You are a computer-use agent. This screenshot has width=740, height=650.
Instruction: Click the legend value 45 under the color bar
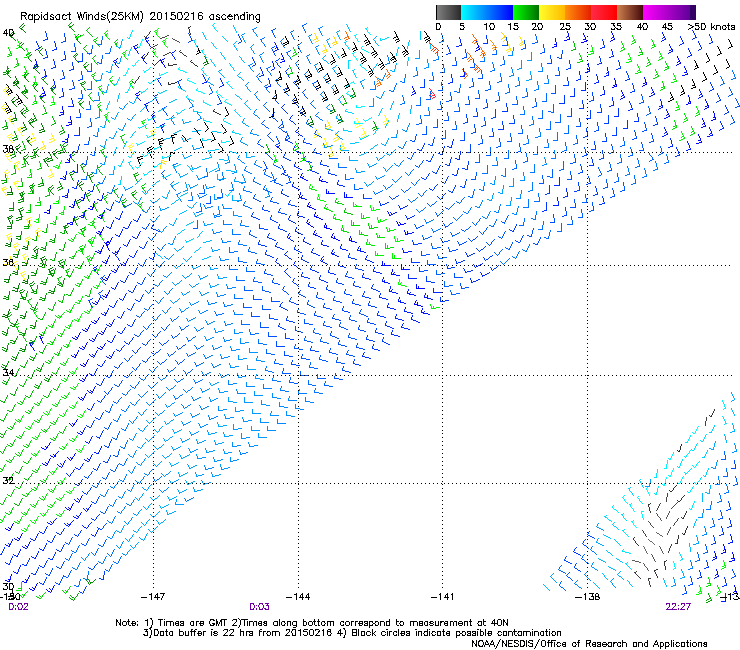(667, 27)
